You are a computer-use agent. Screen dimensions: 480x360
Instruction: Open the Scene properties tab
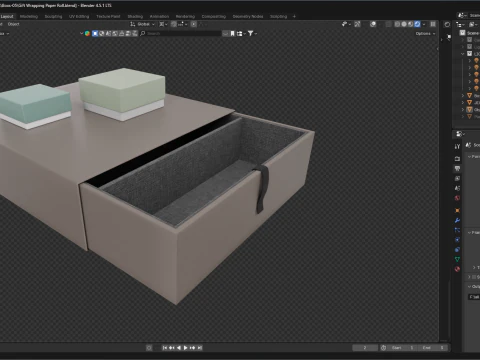(x=457, y=188)
